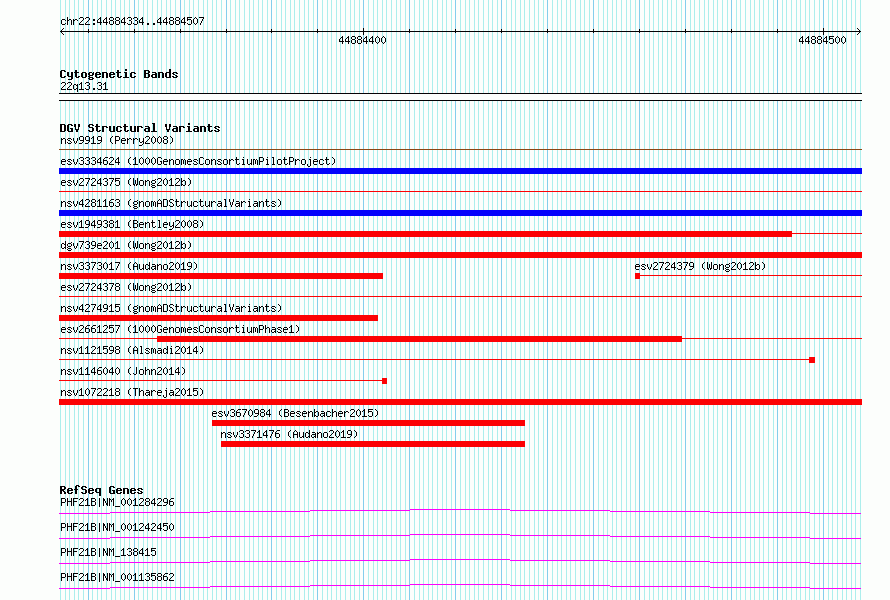Click ruler position label 44884500
Viewport: 890px width, 600px height.
click(x=822, y=40)
